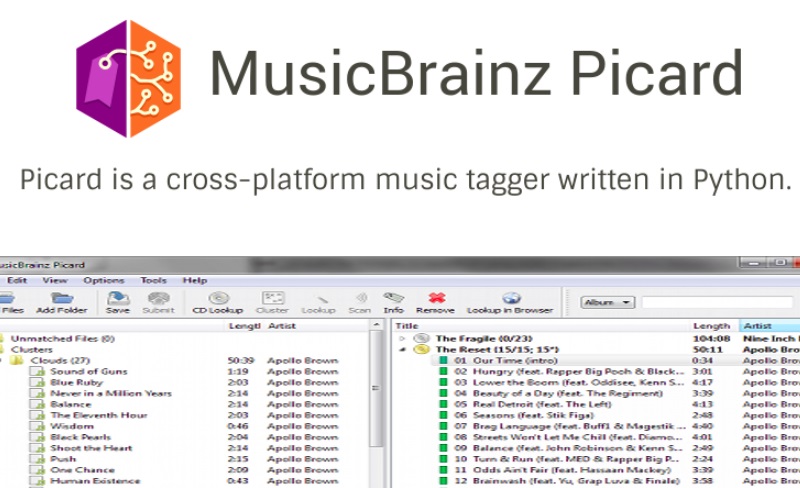Select Clouds (27) cluster
This screenshot has width=800, height=488.
[60, 360]
